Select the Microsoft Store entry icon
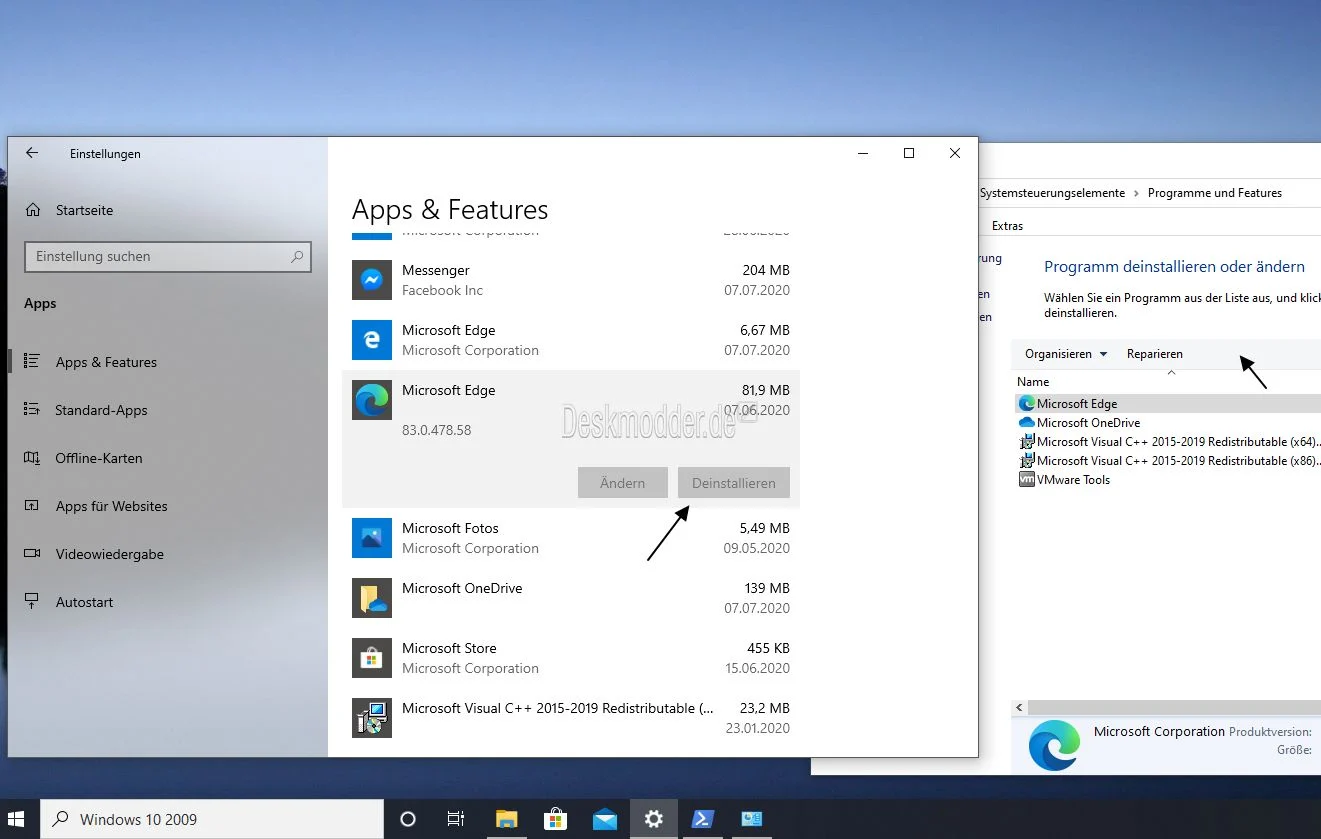The image size is (1321, 839). [x=371, y=658]
